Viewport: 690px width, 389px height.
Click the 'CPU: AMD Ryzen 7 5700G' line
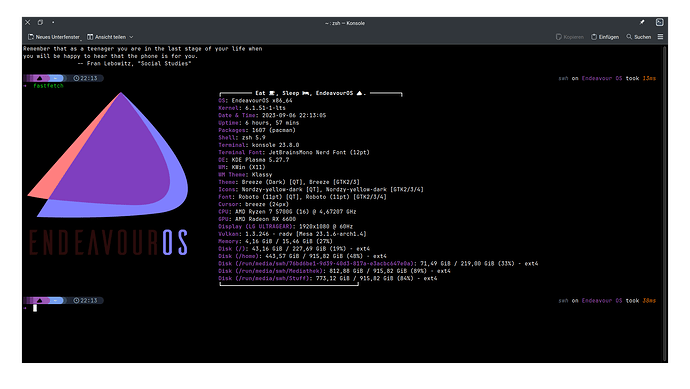287,212
